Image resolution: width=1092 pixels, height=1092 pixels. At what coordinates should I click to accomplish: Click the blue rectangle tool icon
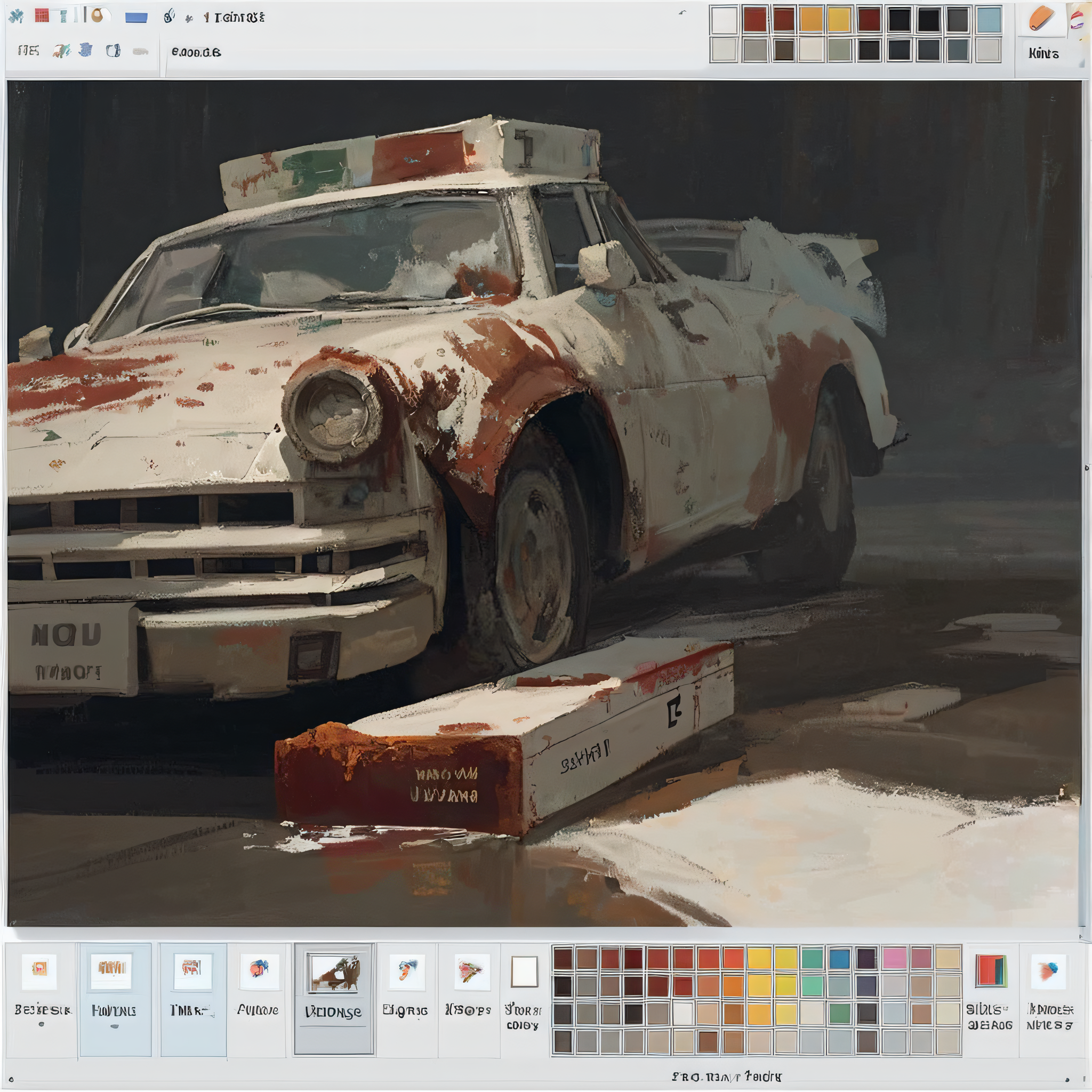[x=136, y=18]
